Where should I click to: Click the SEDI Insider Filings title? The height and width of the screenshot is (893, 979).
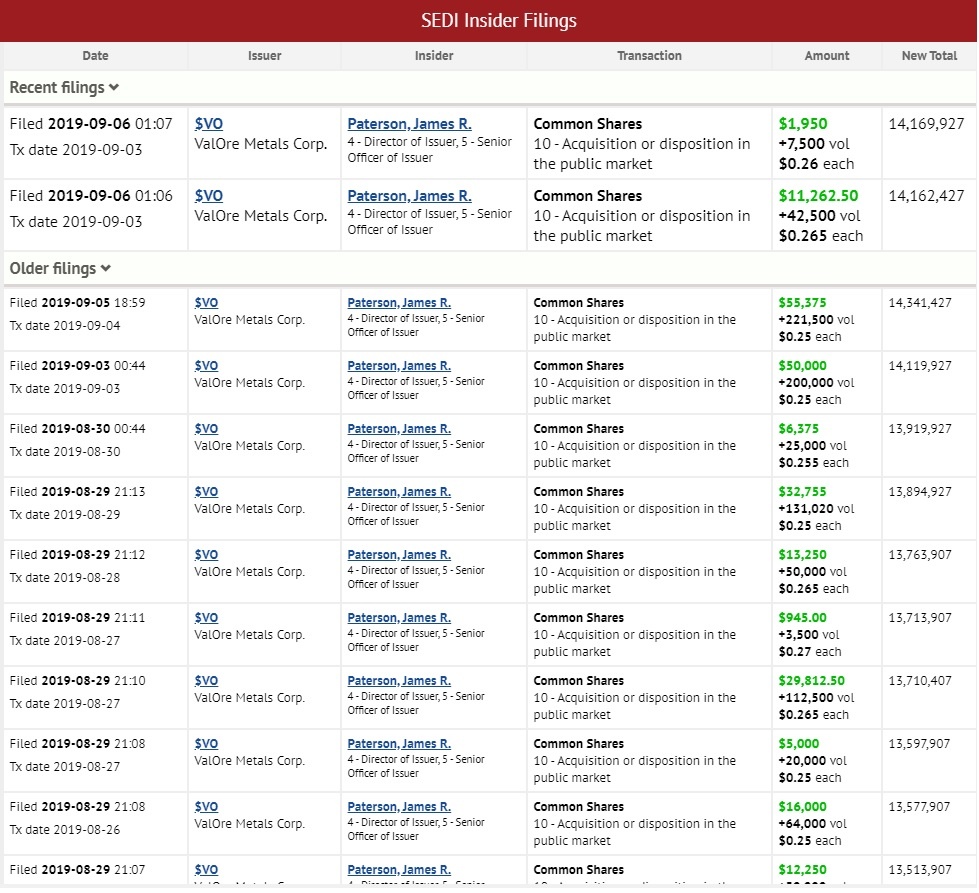point(499,21)
